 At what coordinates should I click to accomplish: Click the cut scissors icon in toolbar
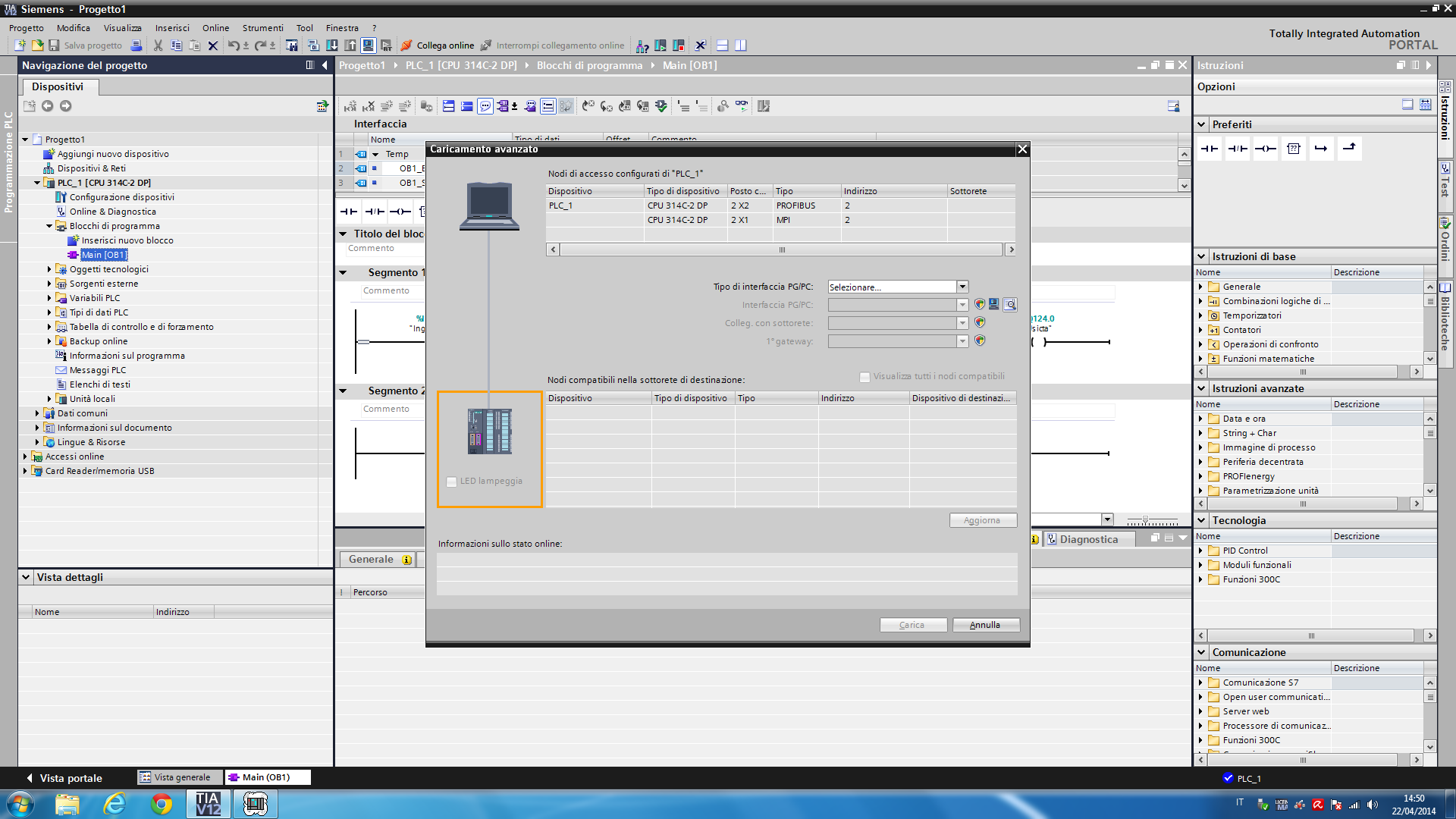158,45
